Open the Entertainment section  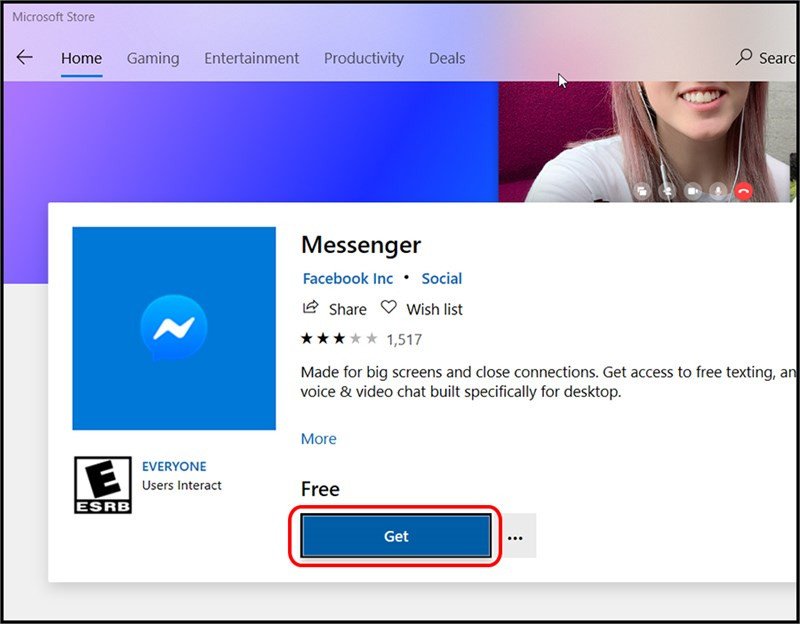pos(251,58)
